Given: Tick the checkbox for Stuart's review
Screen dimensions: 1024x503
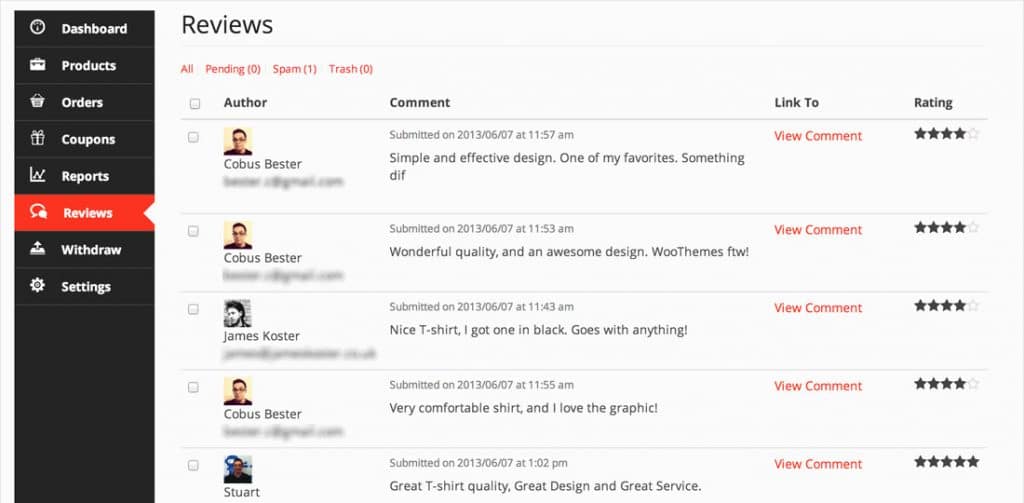Looking at the screenshot, I should 193,465.
